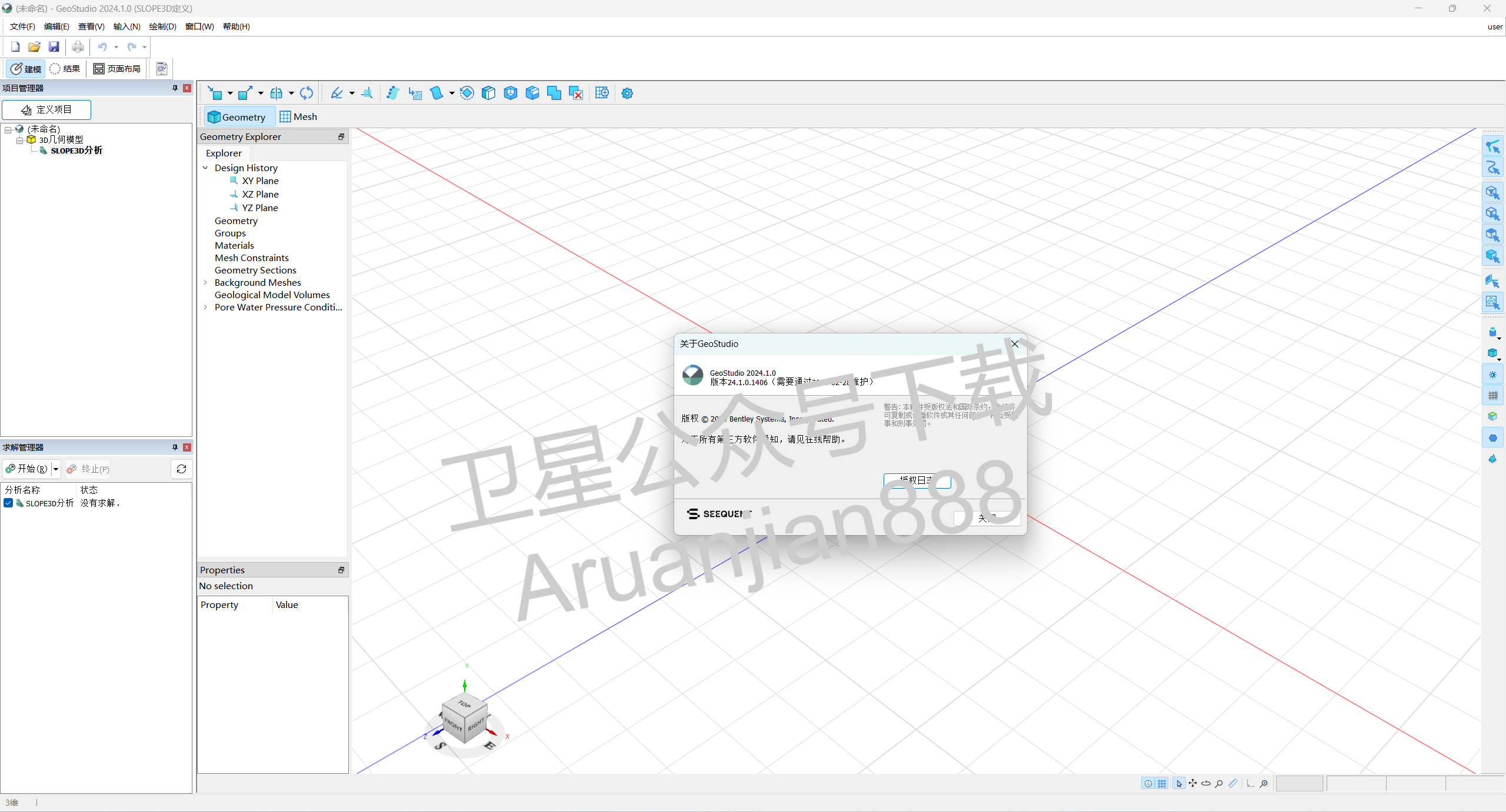1506x812 pixels.
Task: Collapse the (未命名) project root node
Action: [x=8, y=129]
